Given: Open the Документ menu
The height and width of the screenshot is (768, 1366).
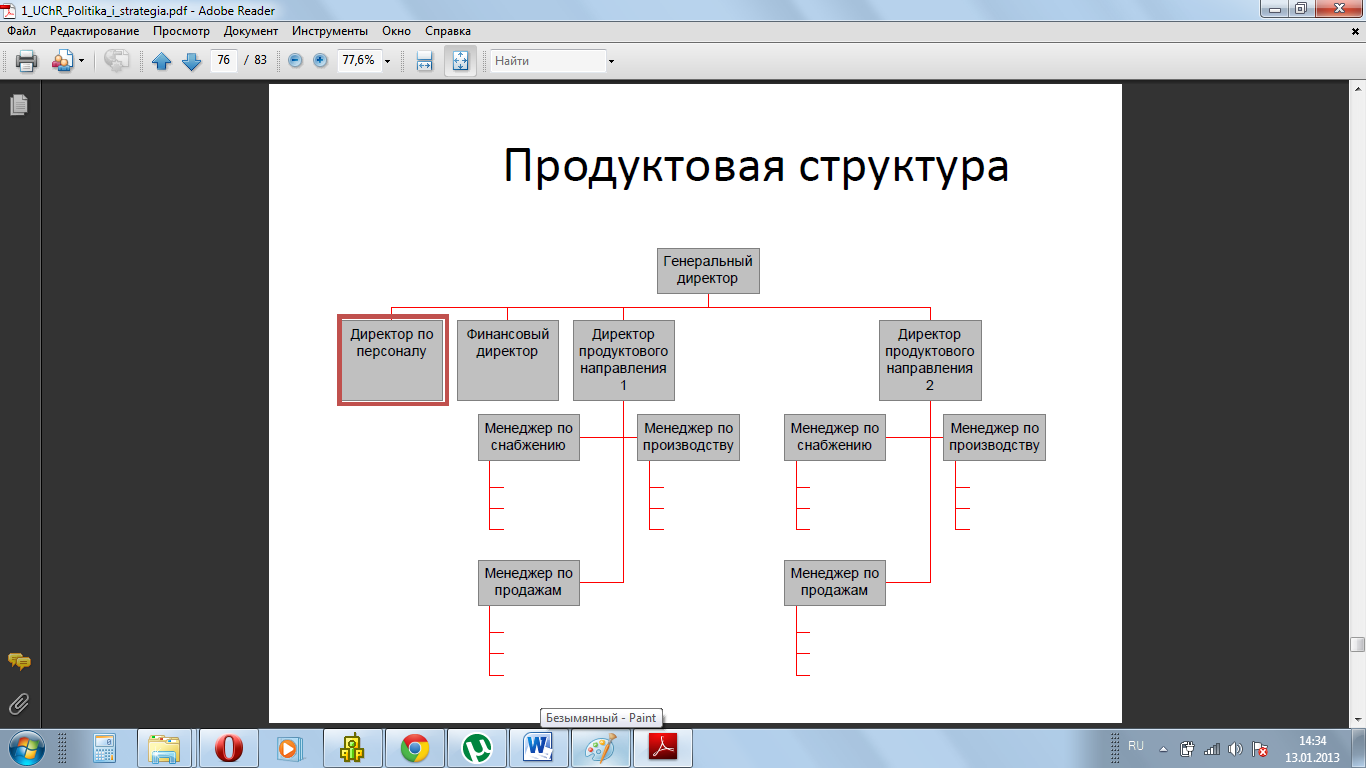Looking at the screenshot, I should tap(250, 31).
